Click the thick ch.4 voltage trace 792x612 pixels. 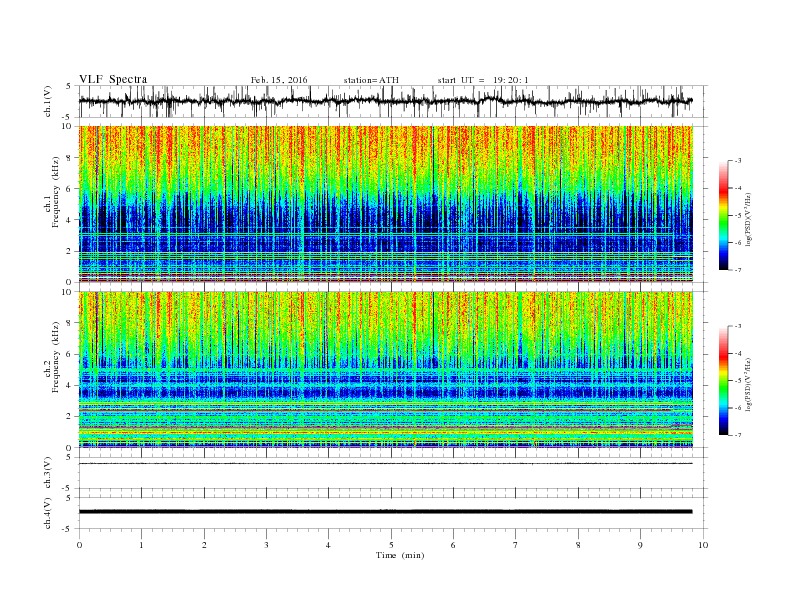[385, 512]
